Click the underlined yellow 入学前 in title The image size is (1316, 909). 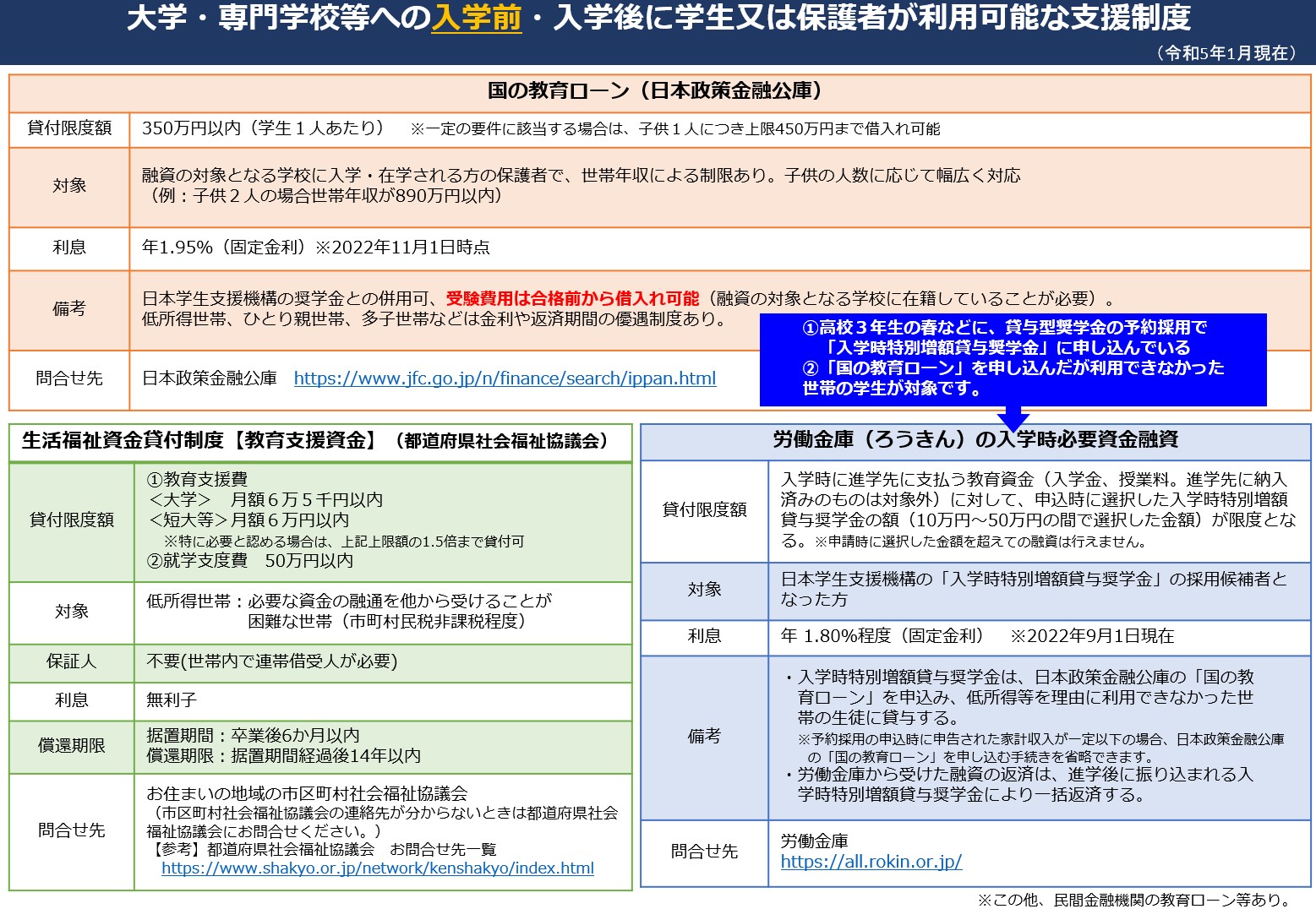(476, 19)
